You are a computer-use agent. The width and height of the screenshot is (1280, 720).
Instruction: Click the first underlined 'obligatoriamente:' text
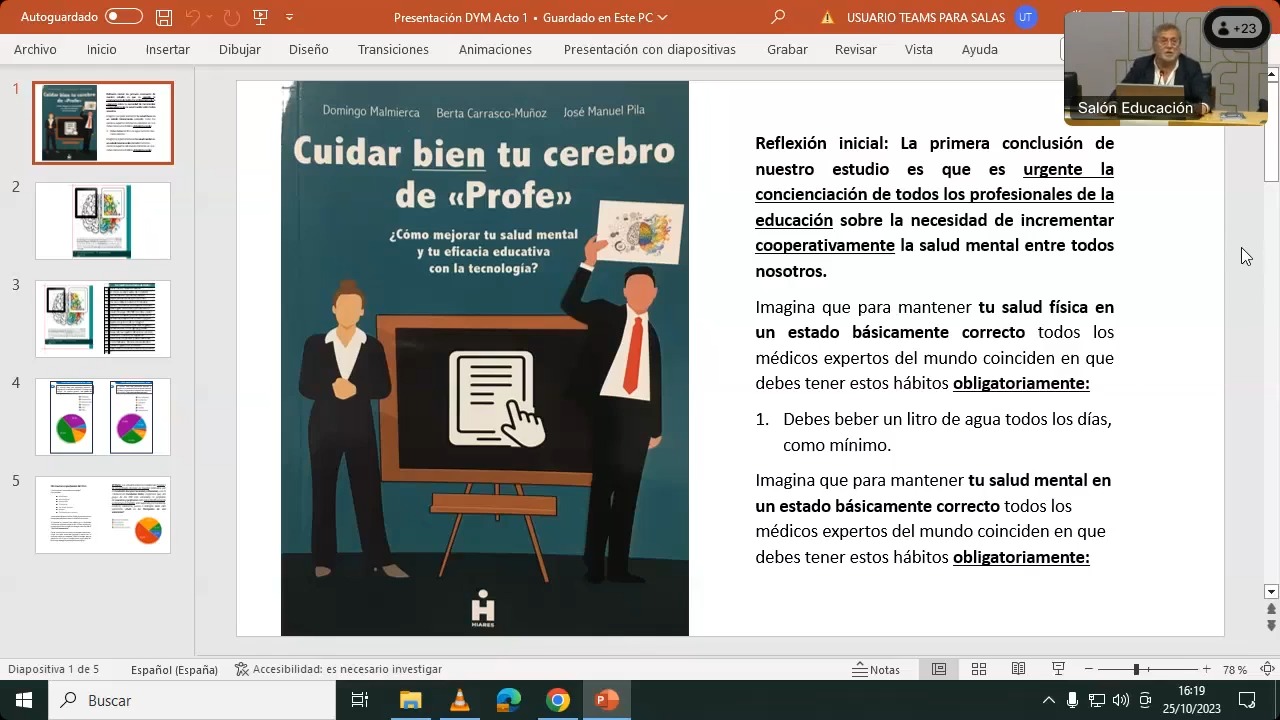click(1021, 383)
